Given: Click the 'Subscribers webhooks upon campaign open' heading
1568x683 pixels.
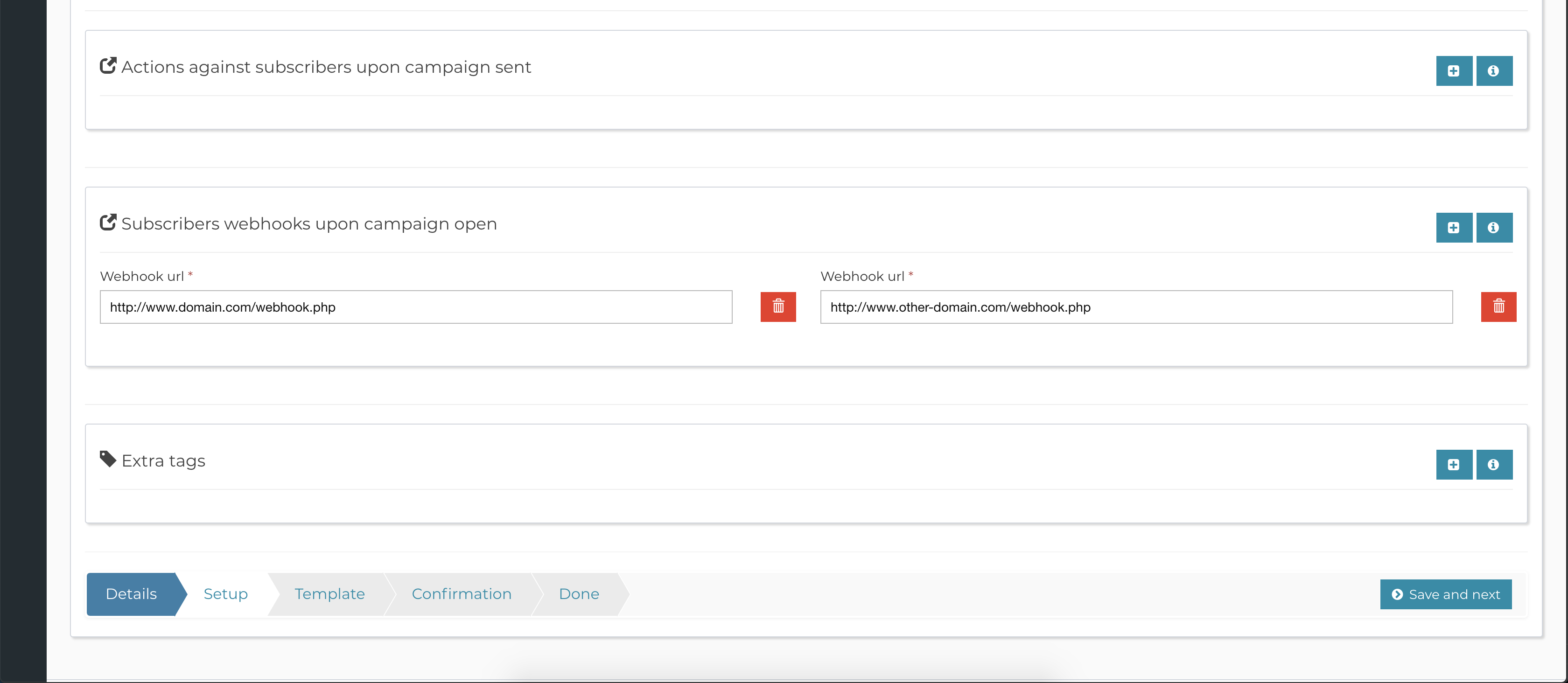Looking at the screenshot, I should pos(309,224).
